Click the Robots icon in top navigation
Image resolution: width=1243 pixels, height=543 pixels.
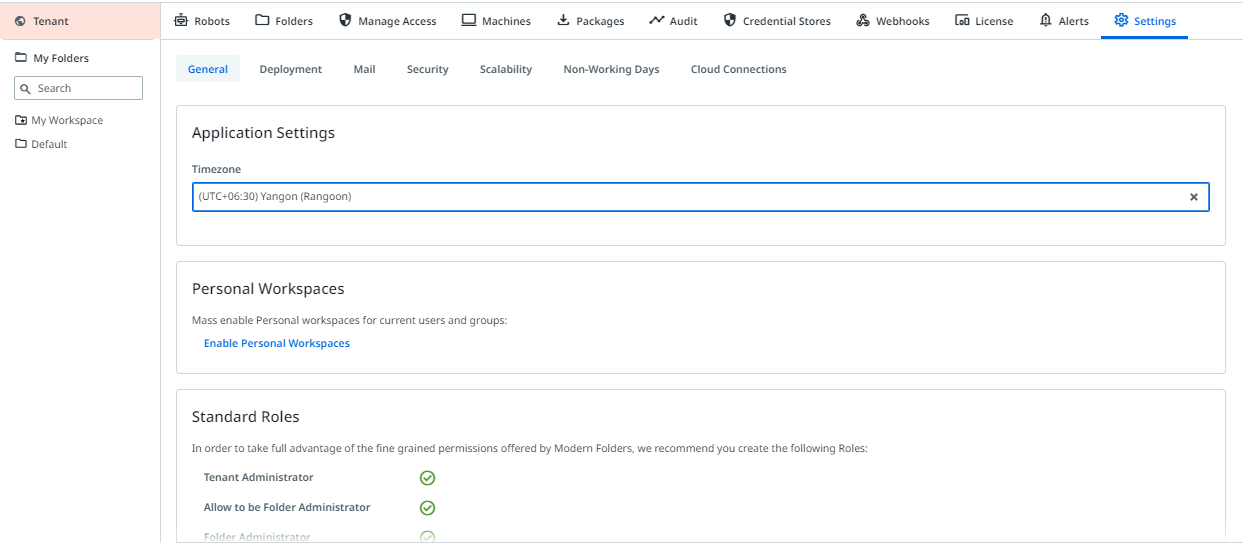(181, 20)
